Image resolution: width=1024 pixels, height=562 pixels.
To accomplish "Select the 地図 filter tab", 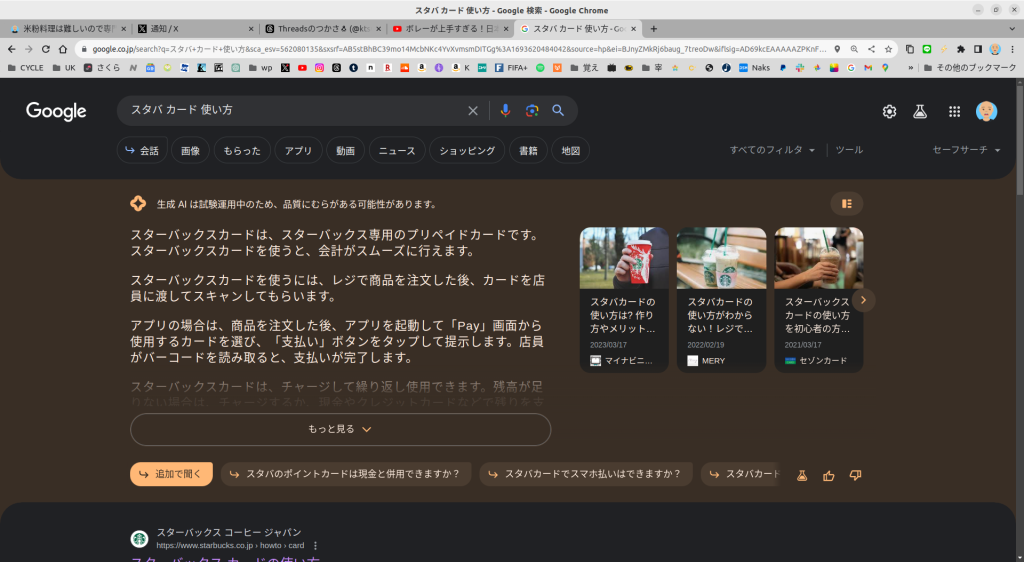I will 571,151.
